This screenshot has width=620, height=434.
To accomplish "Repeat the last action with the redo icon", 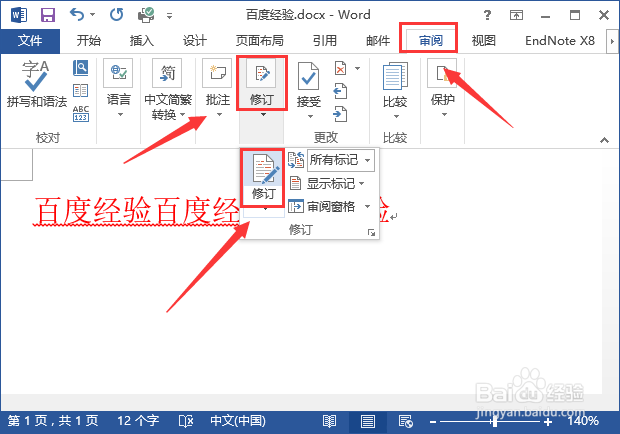I will [x=116, y=15].
